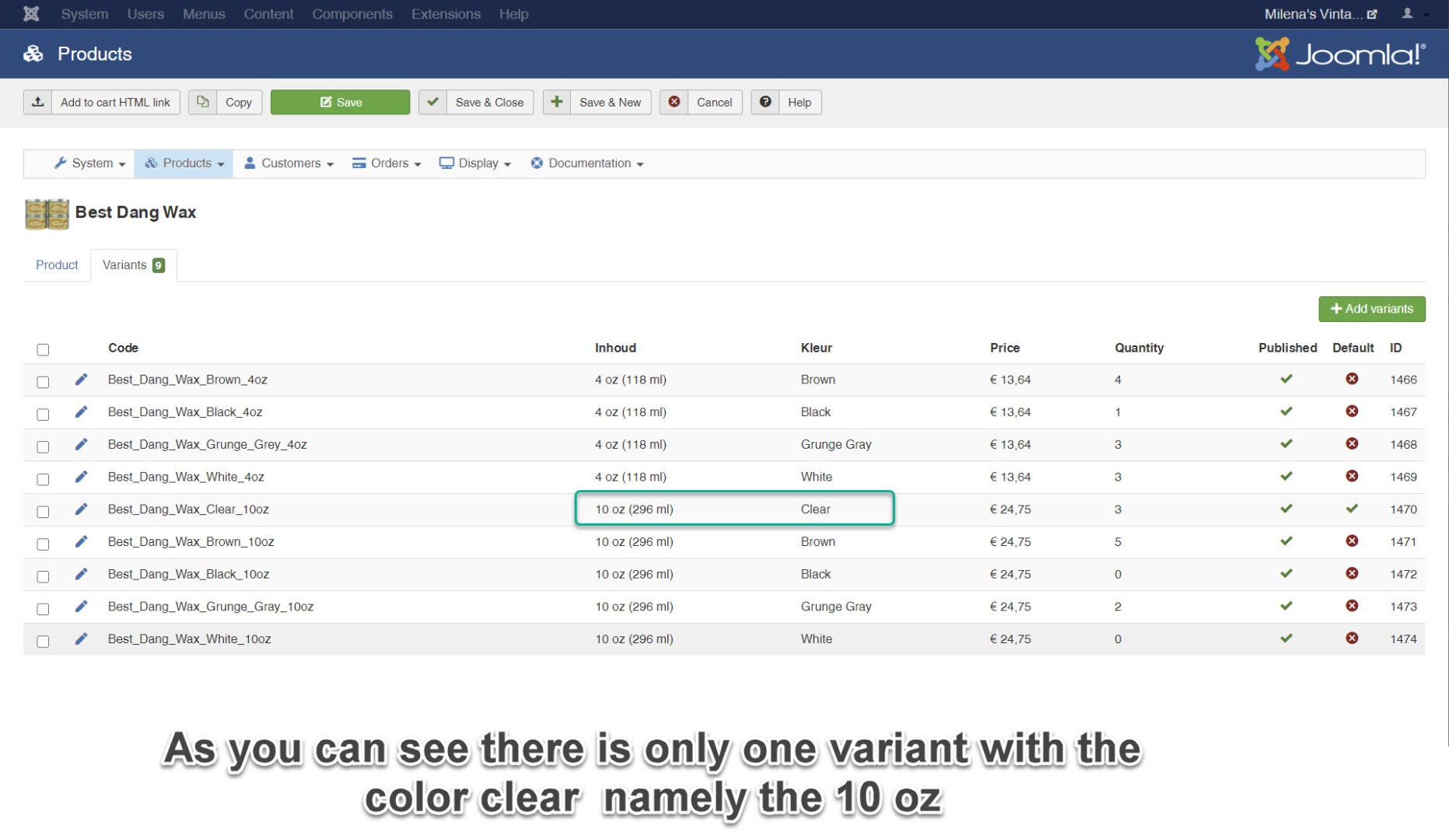This screenshot has width=1449, height=840.
Task: Set variant 1468 as default
Action: (x=1352, y=444)
